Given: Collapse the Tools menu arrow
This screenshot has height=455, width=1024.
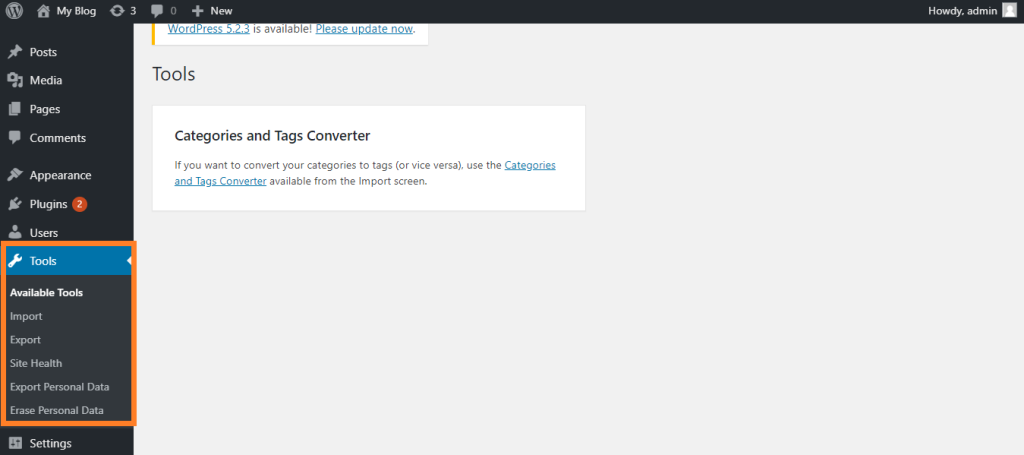Looking at the screenshot, I should click(129, 261).
